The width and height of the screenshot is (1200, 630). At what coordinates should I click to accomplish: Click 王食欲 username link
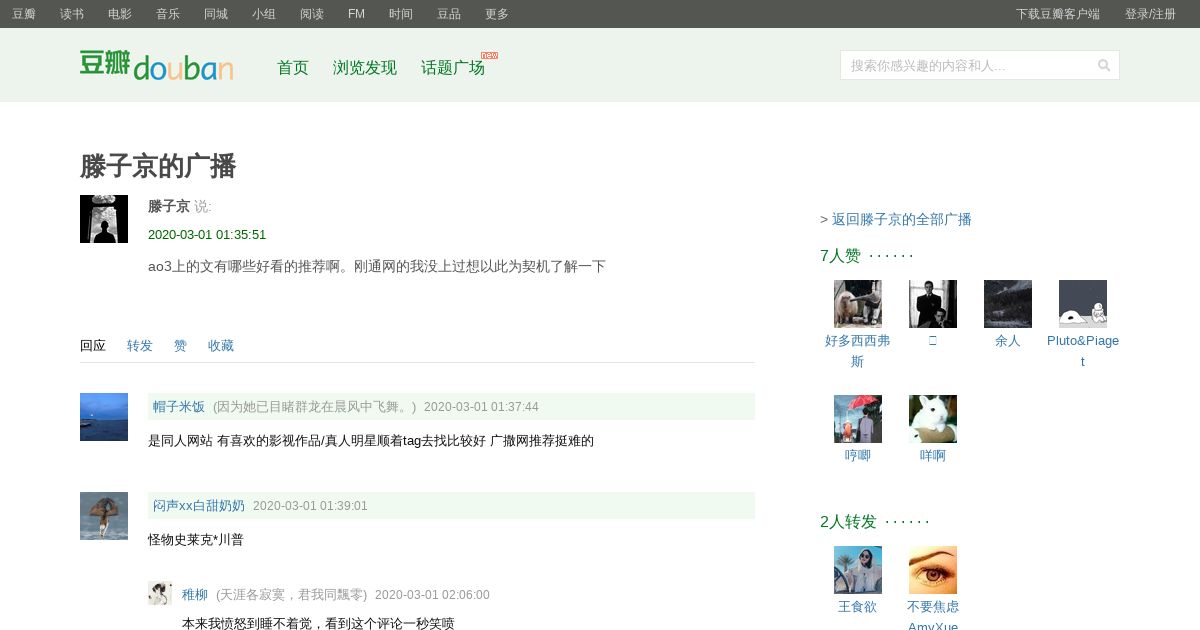858,607
